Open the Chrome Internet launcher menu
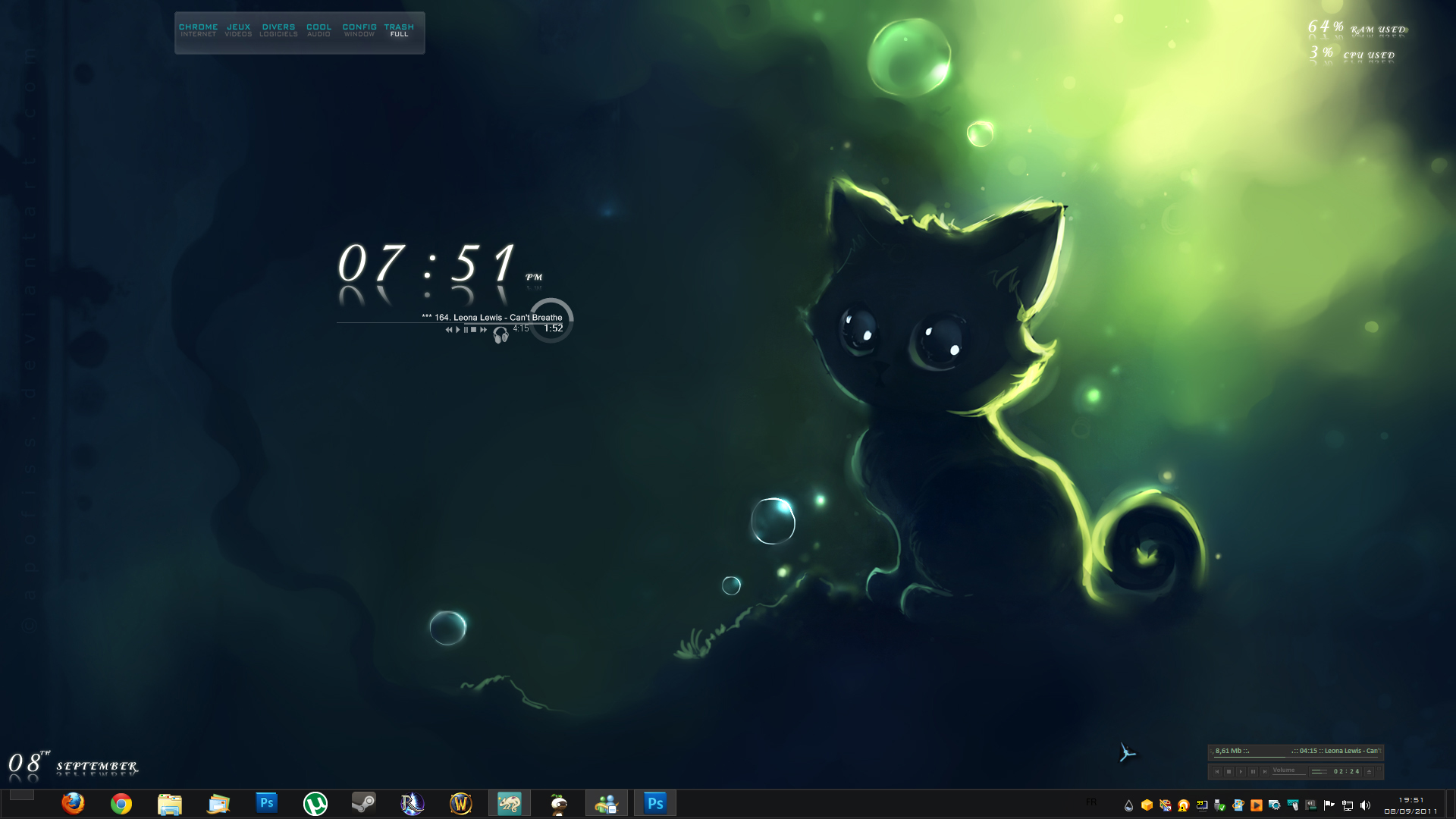The width and height of the screenshot is (1456, 819). 198,30
